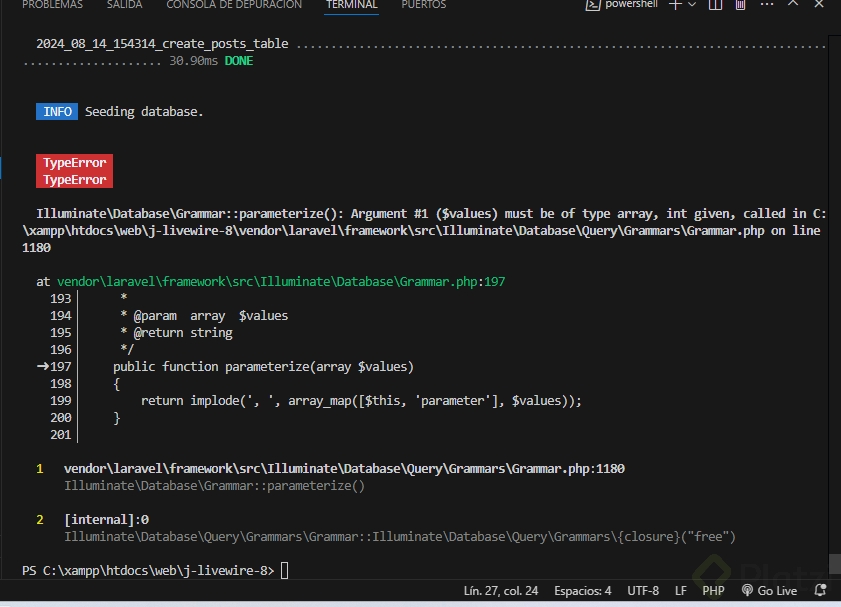Switch to the PUERTOS tab
The width and height of the screenshot is (841, 607).
(x=424, y=5)
